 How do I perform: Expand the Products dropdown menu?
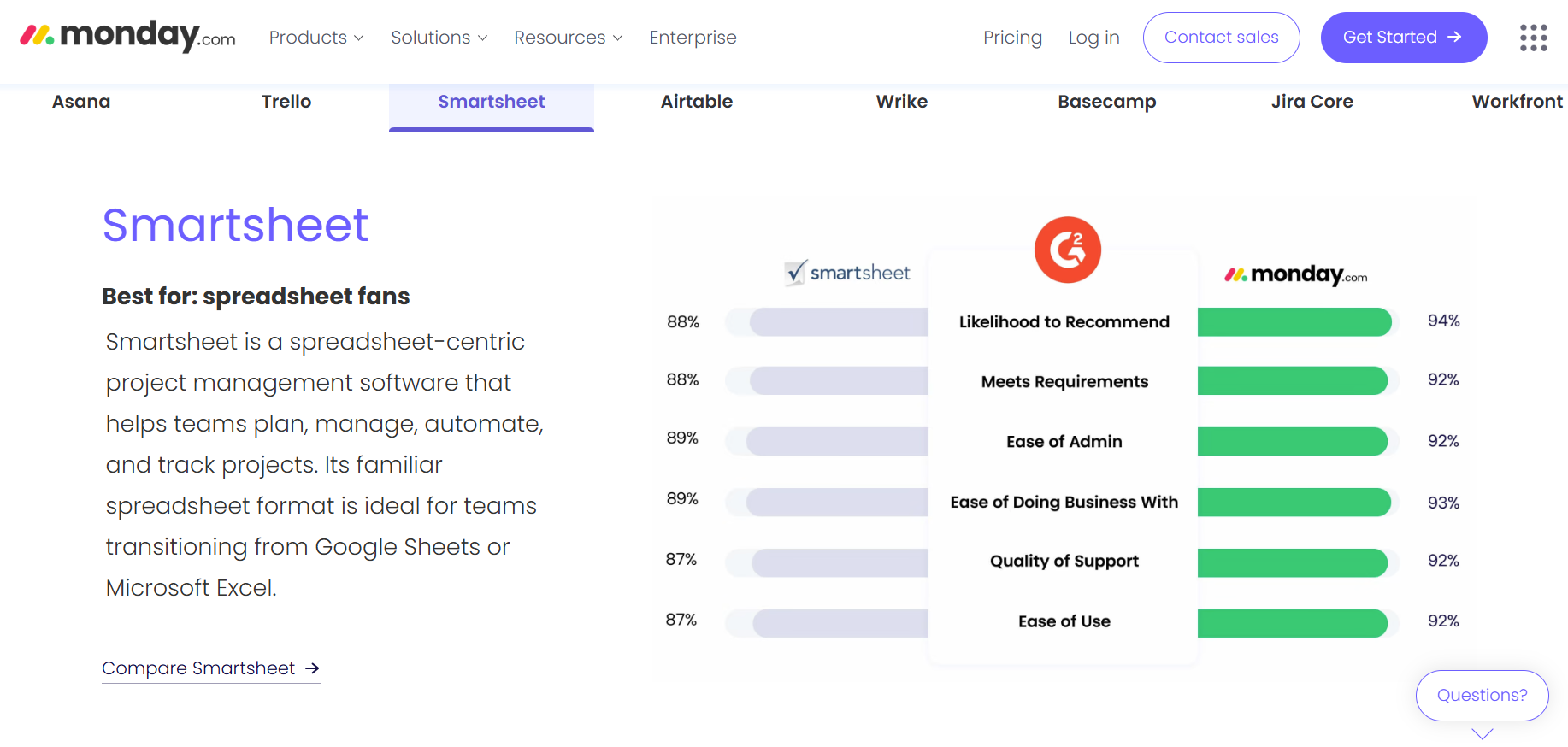[x=316, y=38]
